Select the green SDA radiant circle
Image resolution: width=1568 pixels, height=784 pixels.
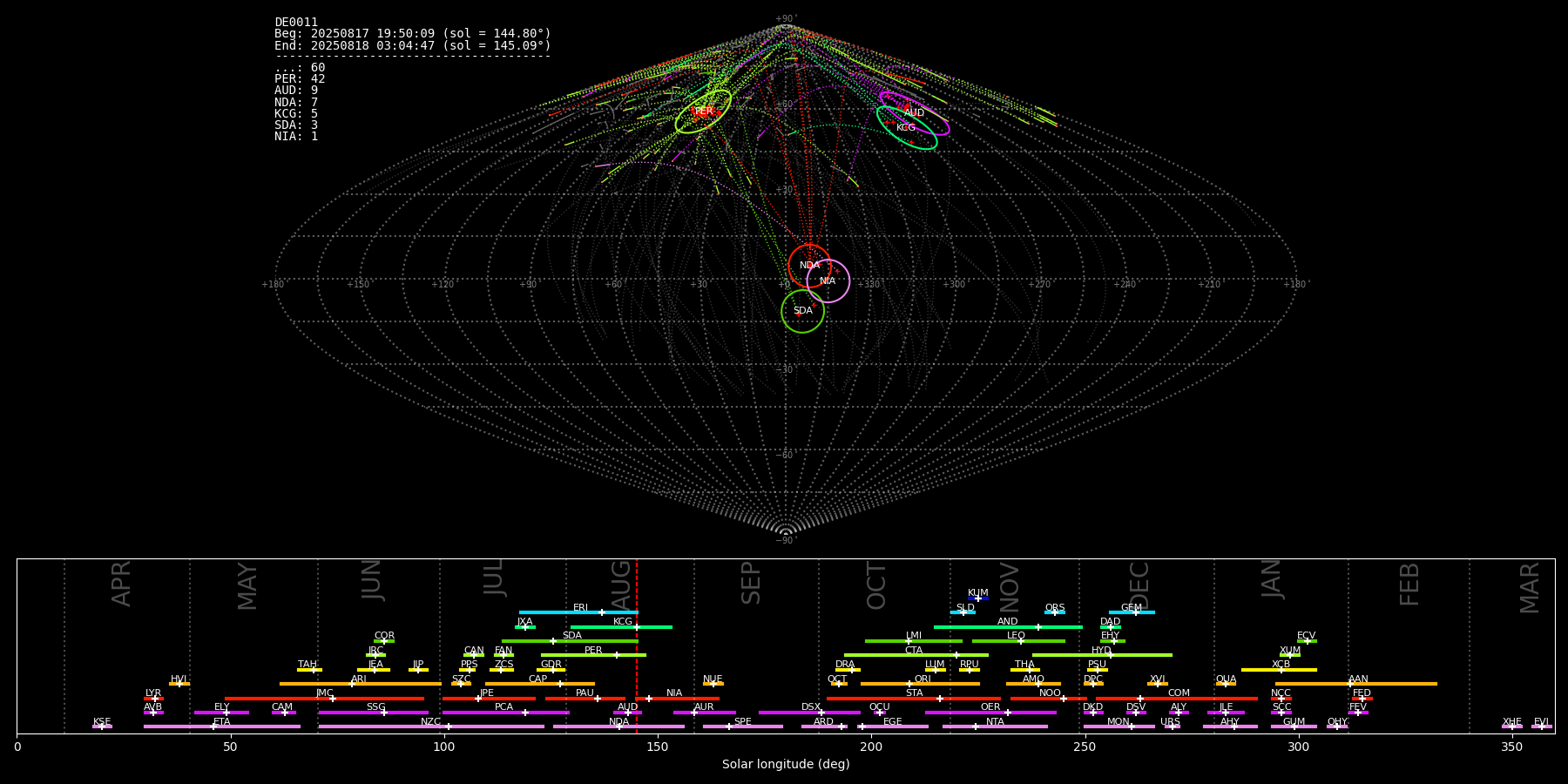coord(803,311)
